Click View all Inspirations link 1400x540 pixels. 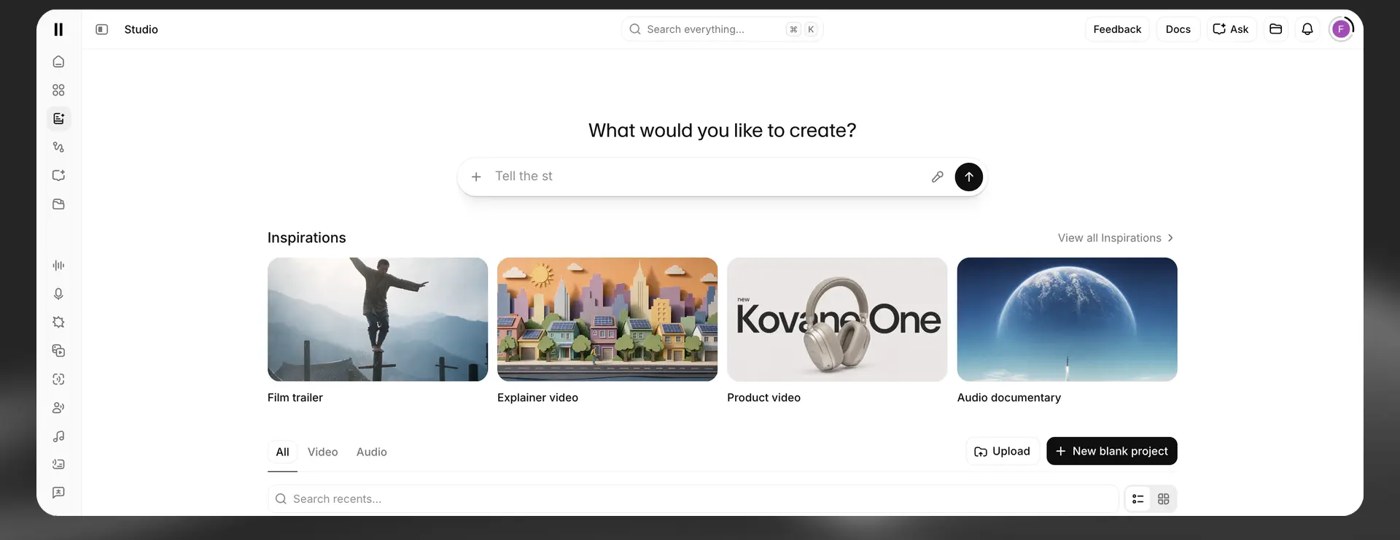click(x=1116, y=238)
